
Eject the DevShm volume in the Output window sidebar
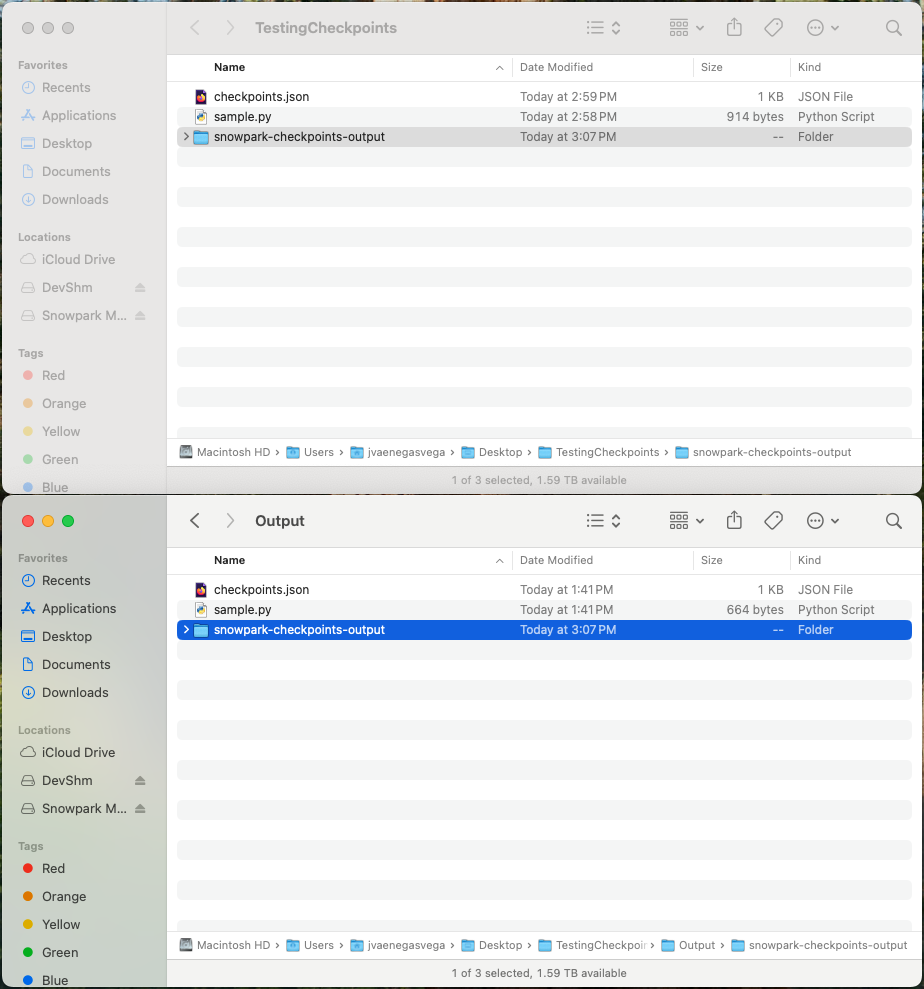tap(140, 781)
